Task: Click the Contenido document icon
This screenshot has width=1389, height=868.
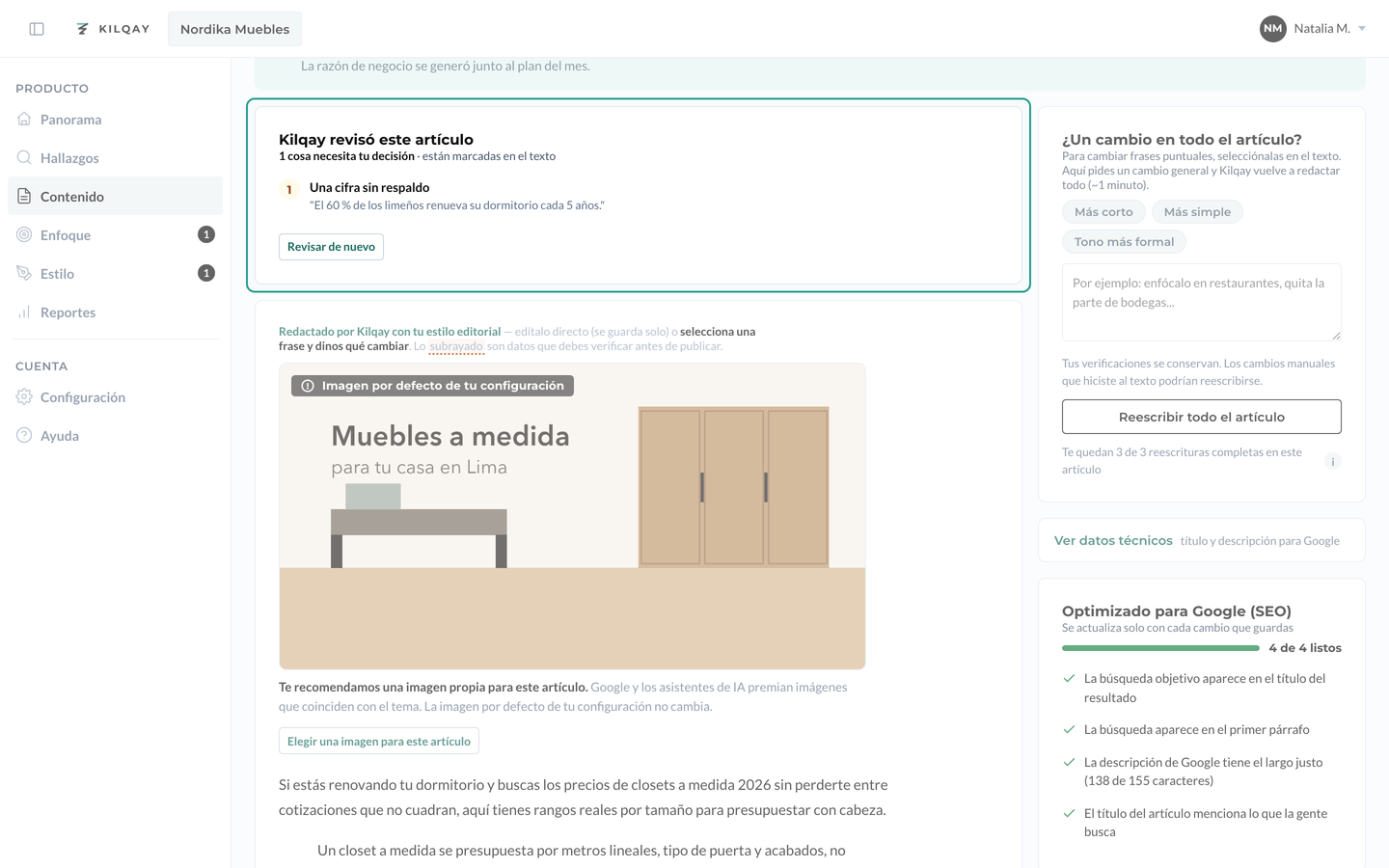Action: (x=24, y=197)
